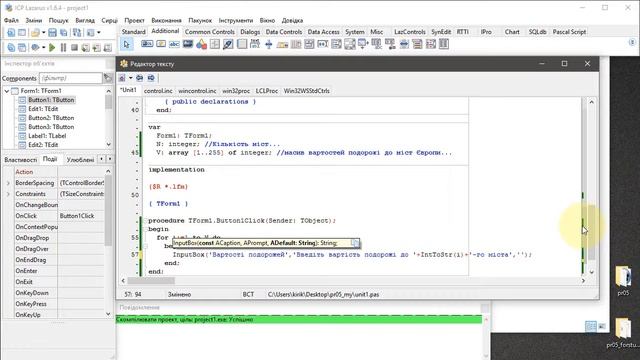Place cursor on the InputBox code line

click(x=352, y=255)
